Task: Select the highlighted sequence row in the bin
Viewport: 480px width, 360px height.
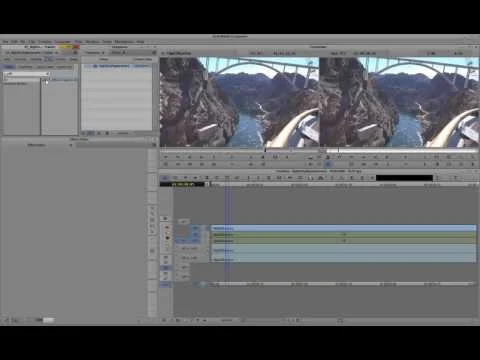Action: pyautogui.click(x=117, y=66)
